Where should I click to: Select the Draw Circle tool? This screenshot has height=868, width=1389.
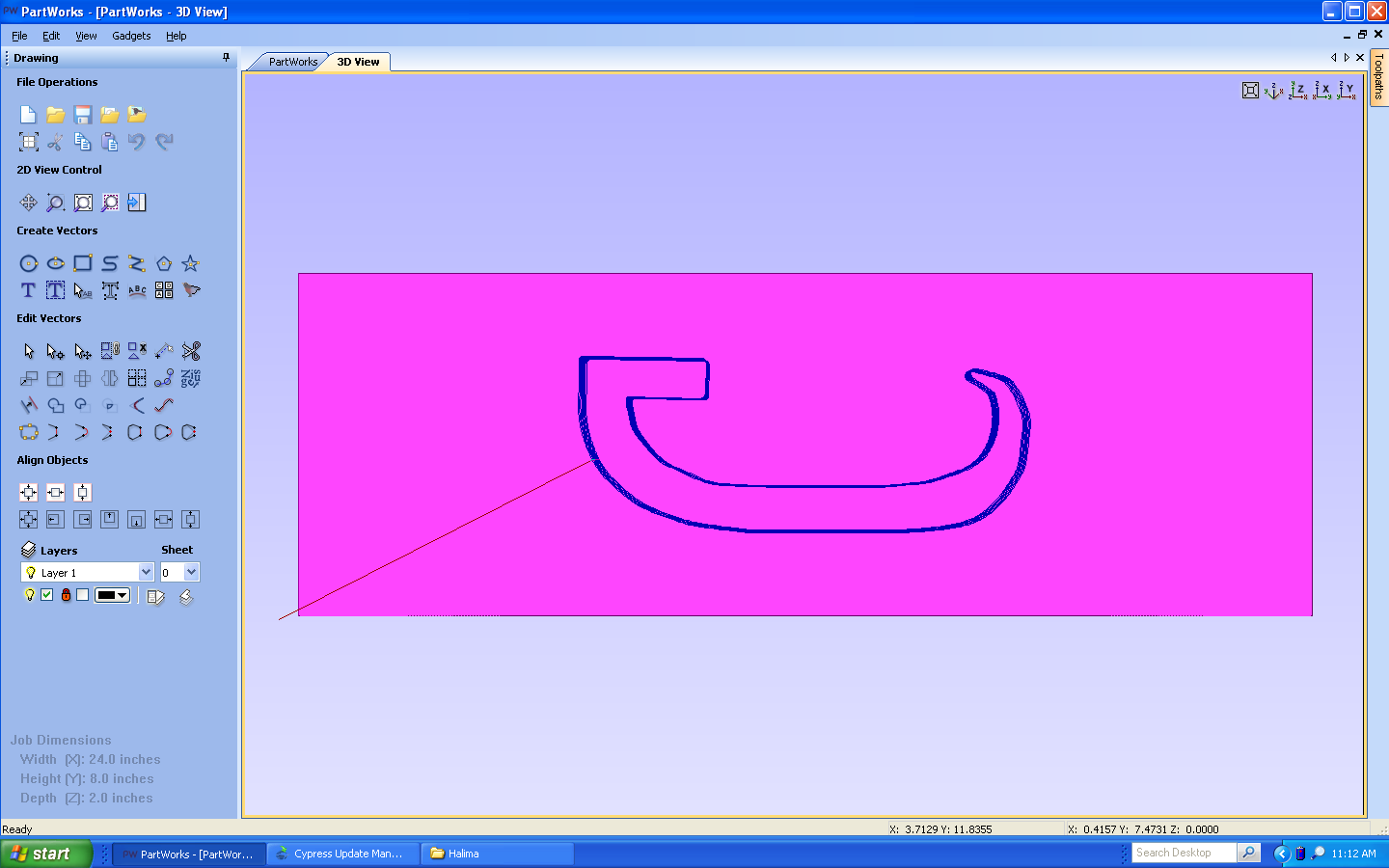(29, 262)
